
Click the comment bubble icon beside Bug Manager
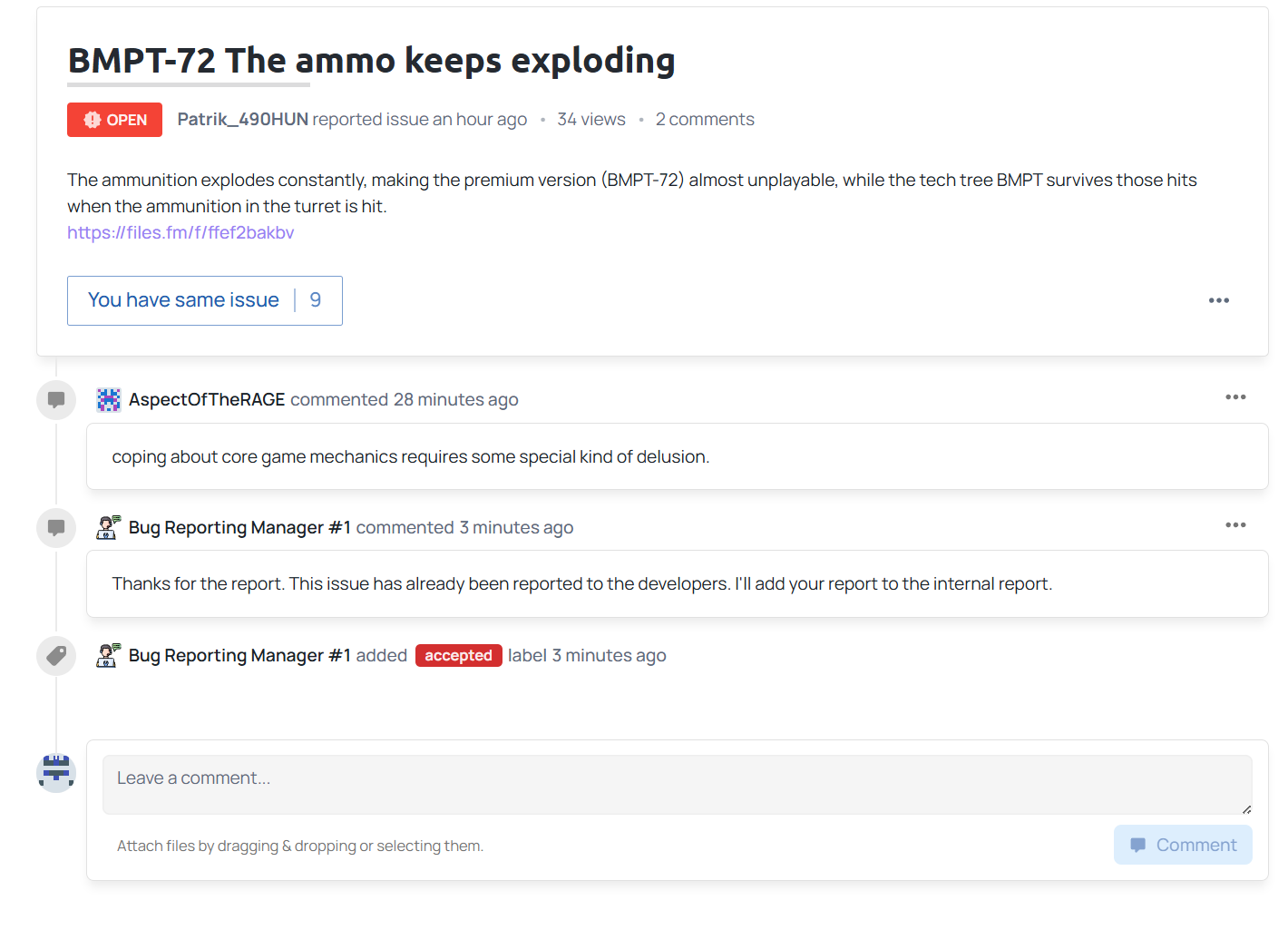[x=56, y=527]
